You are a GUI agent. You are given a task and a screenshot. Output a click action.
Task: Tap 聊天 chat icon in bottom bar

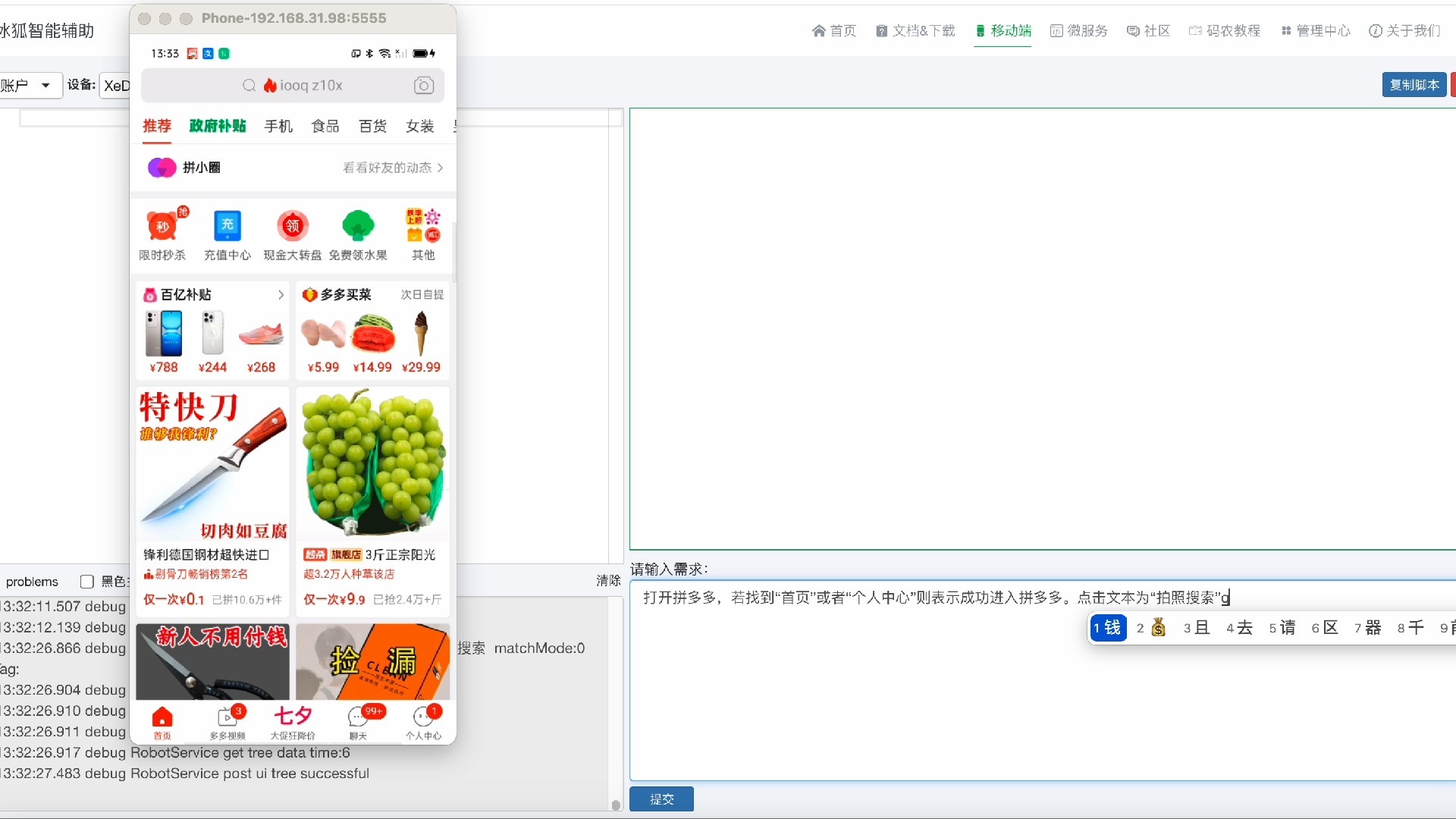click(358, 723)
